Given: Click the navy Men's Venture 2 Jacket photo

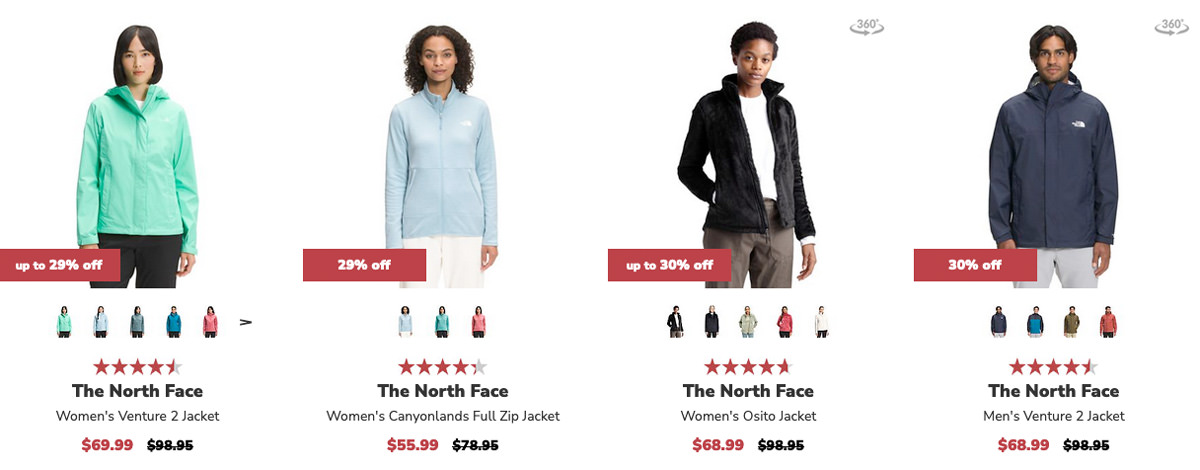Looking at the screenshot, I should pos(1053,150).
